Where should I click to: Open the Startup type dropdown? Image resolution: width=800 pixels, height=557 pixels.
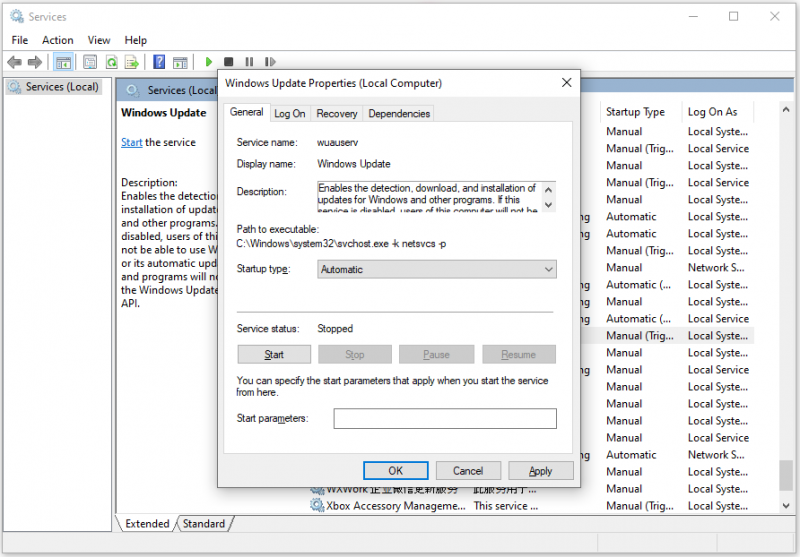click(437, 269)
